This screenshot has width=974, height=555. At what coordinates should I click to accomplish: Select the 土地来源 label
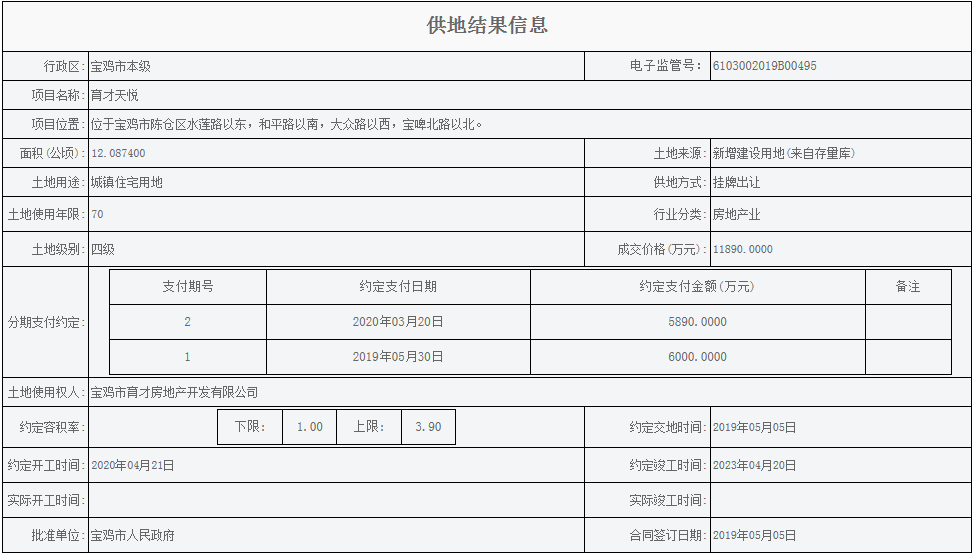click(x=680, y=154)
